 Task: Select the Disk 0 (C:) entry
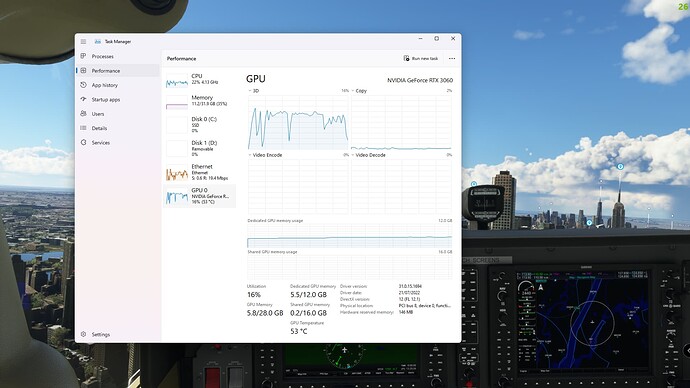point(199,124)
